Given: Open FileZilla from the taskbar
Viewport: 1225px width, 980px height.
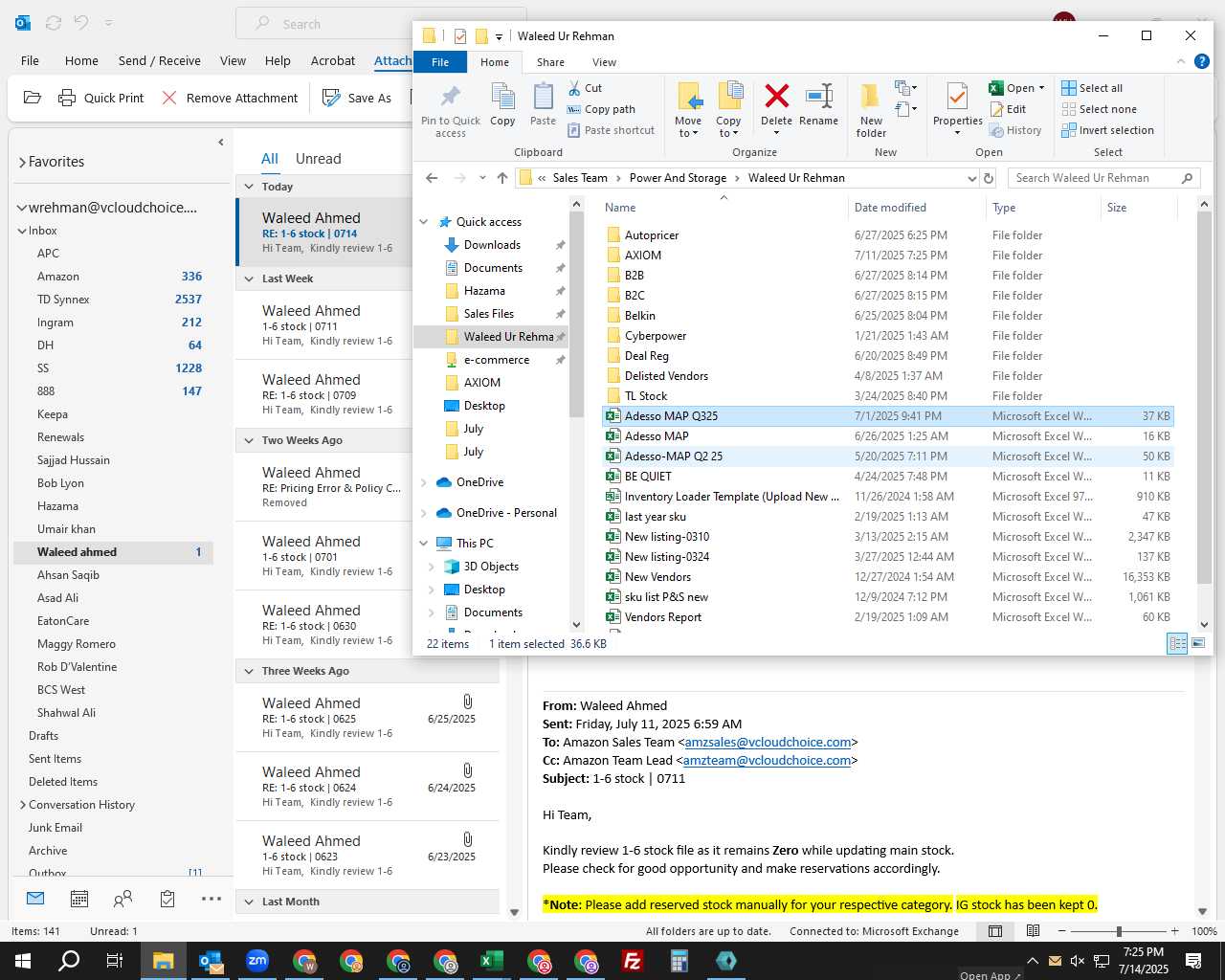Looking at the screenshot, I should coord(633,961).
